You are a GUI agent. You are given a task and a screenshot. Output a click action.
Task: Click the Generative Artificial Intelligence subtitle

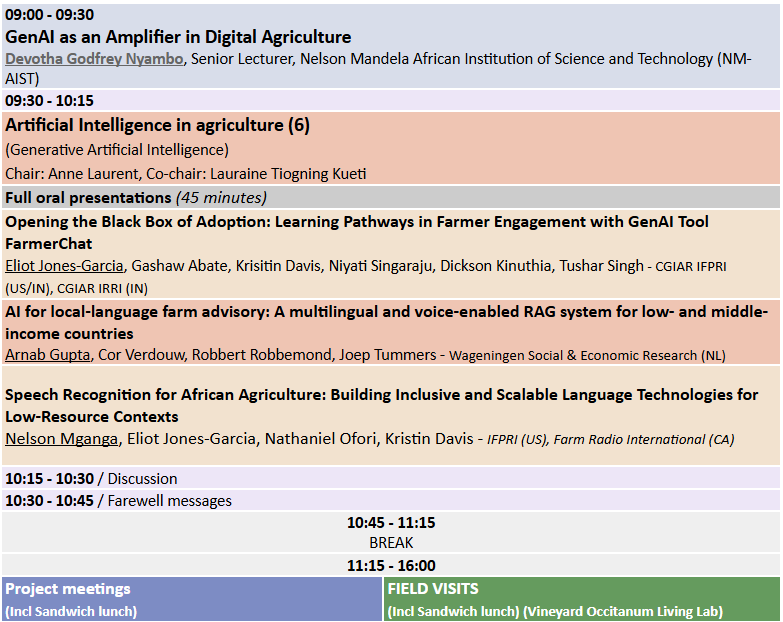tap(117, 150)
